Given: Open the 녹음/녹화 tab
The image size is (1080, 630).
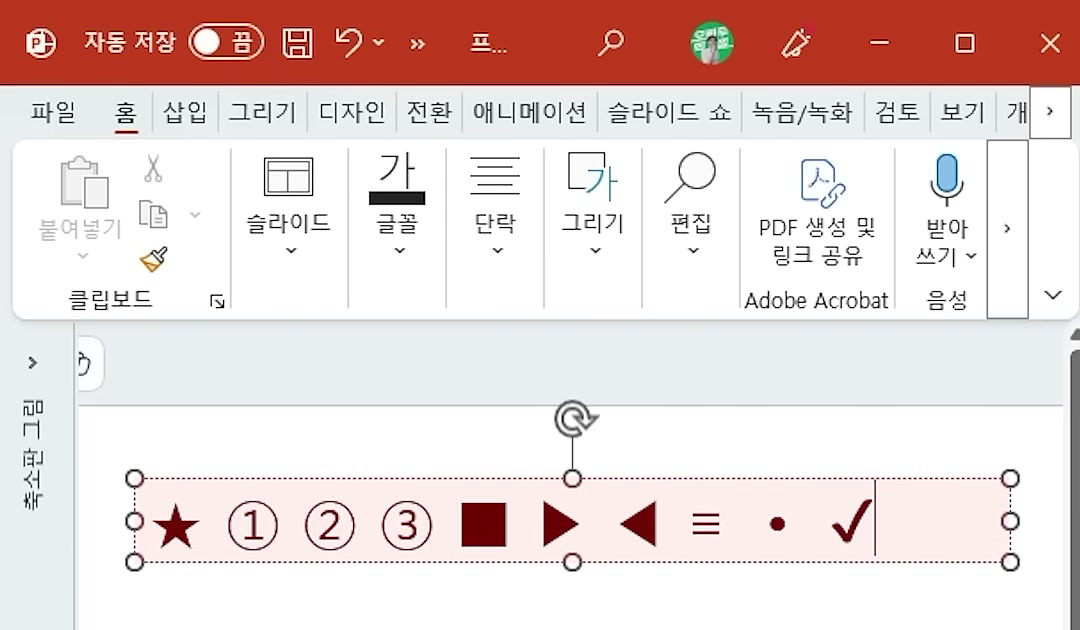Looking at the screenshot, I should [802, 112].
